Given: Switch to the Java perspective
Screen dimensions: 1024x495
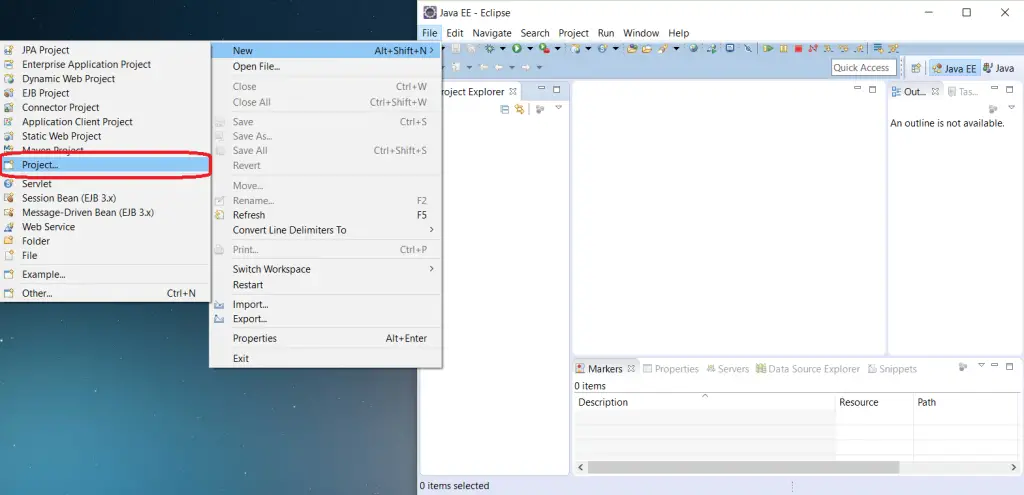Looking at the screenshot, I should (999, 68).
